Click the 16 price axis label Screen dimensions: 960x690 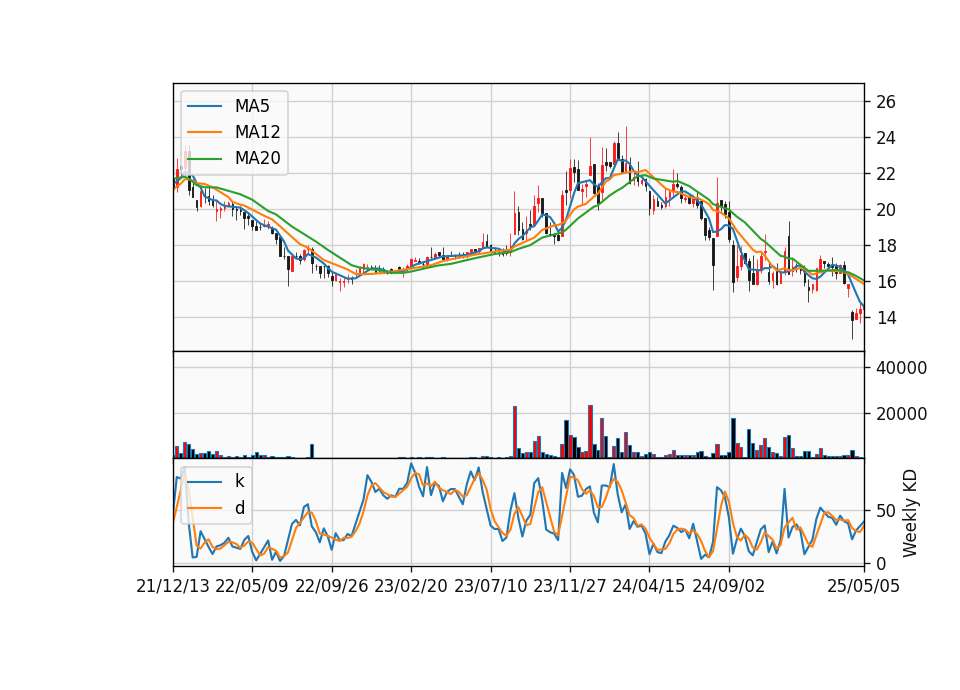(x=886, y=282)
